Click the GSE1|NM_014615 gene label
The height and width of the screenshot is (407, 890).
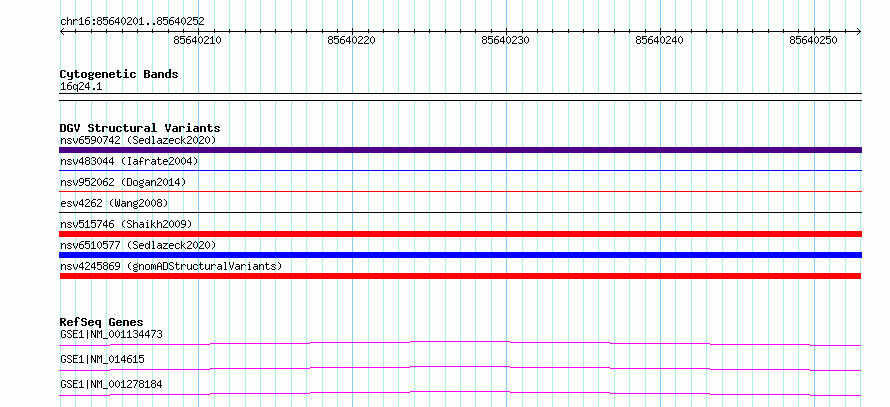pos(102,359)
